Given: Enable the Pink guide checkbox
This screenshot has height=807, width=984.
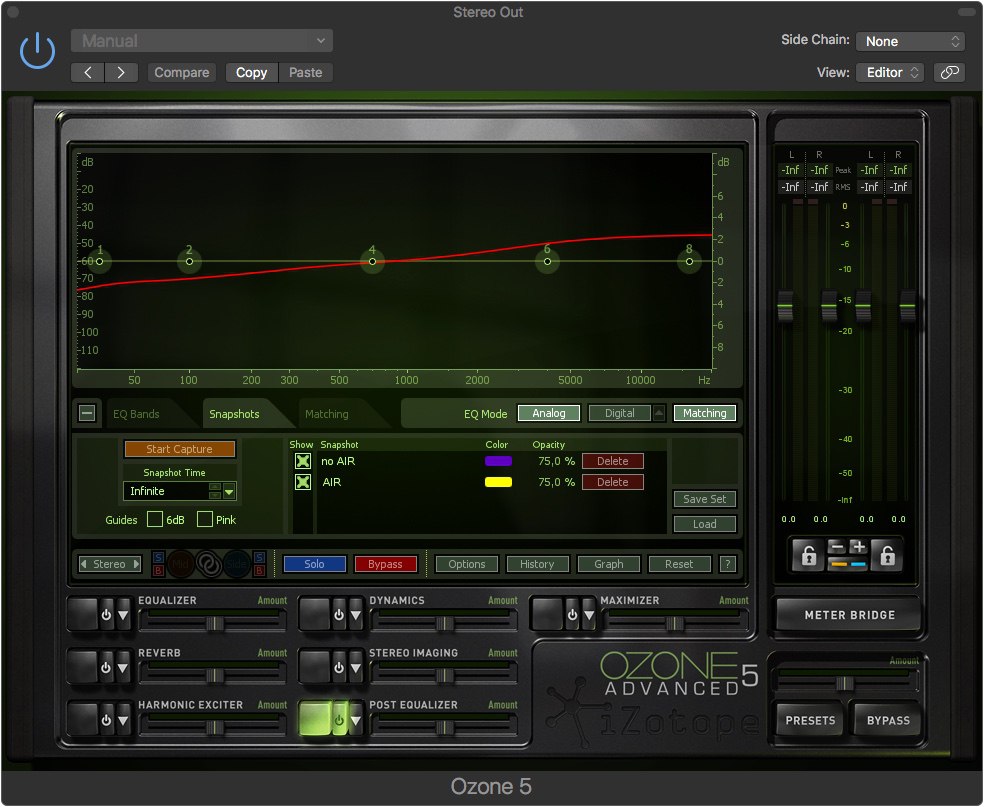Looking at the screenshot, I should point(205,519).
